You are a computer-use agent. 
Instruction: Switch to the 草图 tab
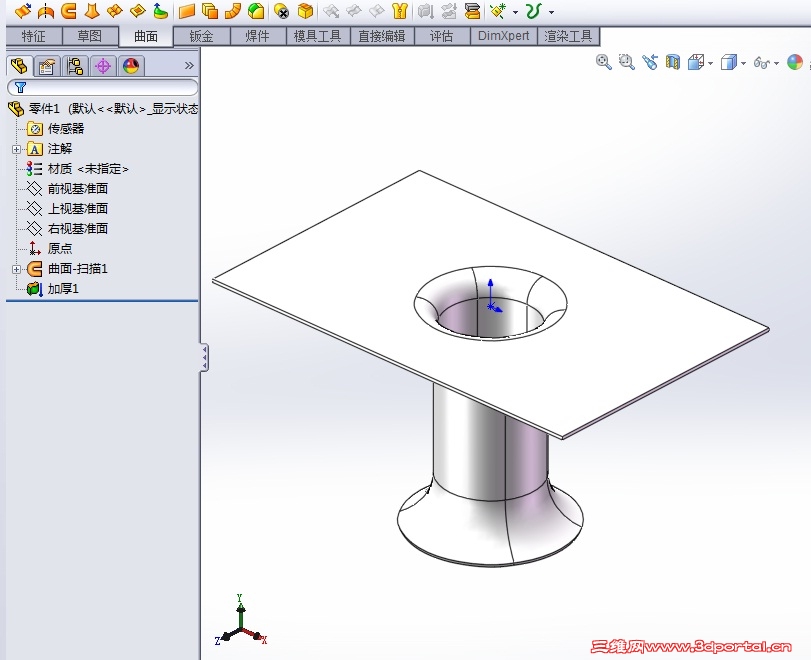pyautogui.click(x=90, y=36)
